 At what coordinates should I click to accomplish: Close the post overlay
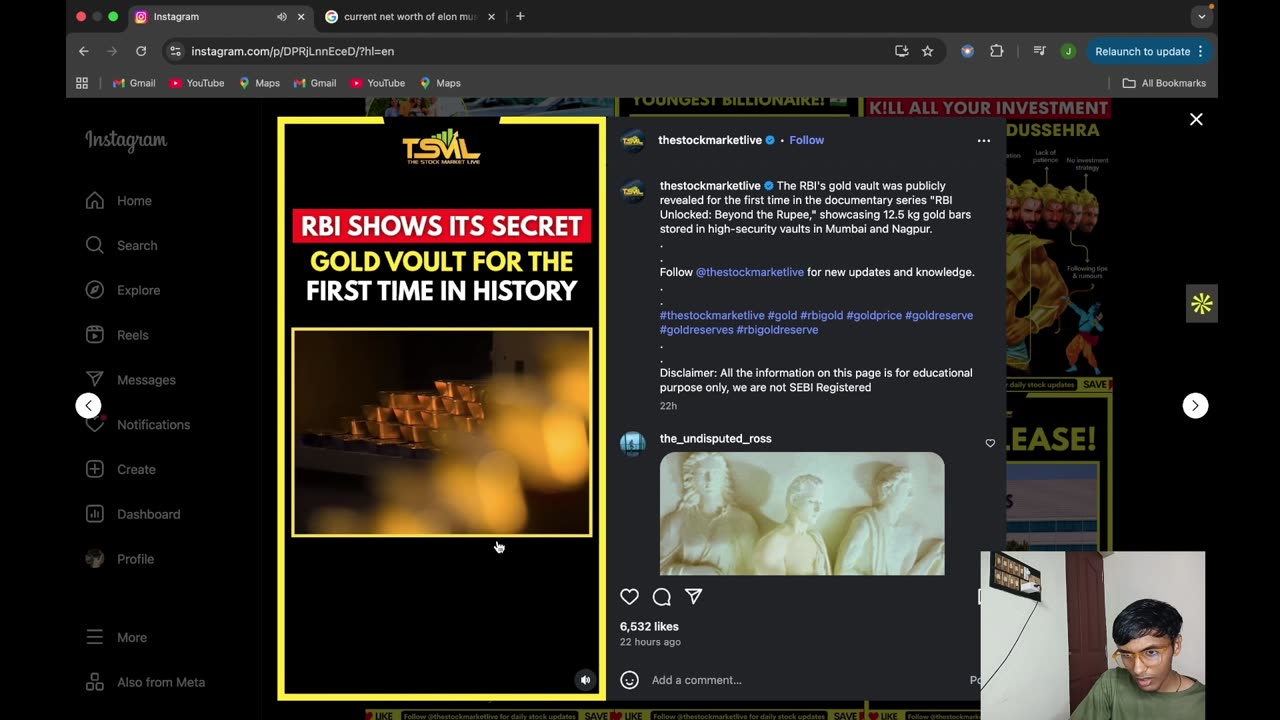(x=1196, y=119)
